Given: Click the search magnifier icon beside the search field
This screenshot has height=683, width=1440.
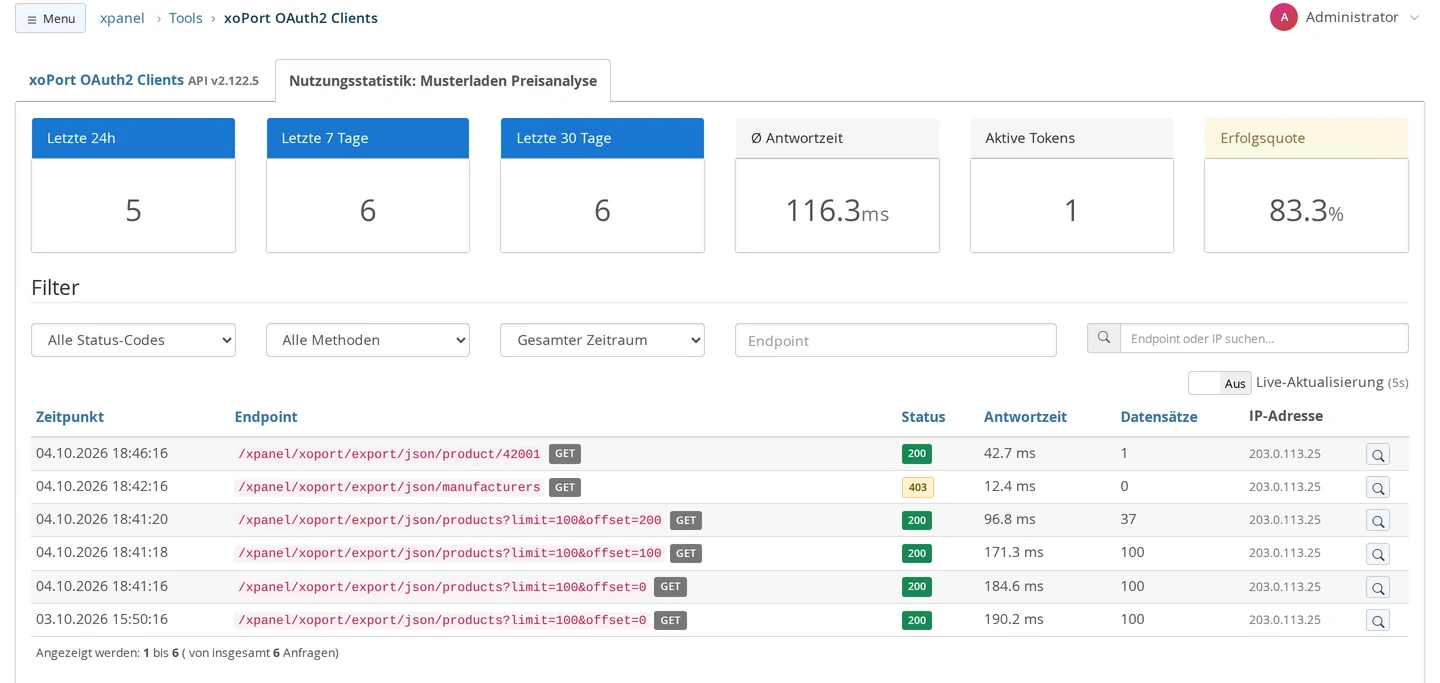Looking at the screenshot, I should pyautogui.click(x=1104, y=338).
